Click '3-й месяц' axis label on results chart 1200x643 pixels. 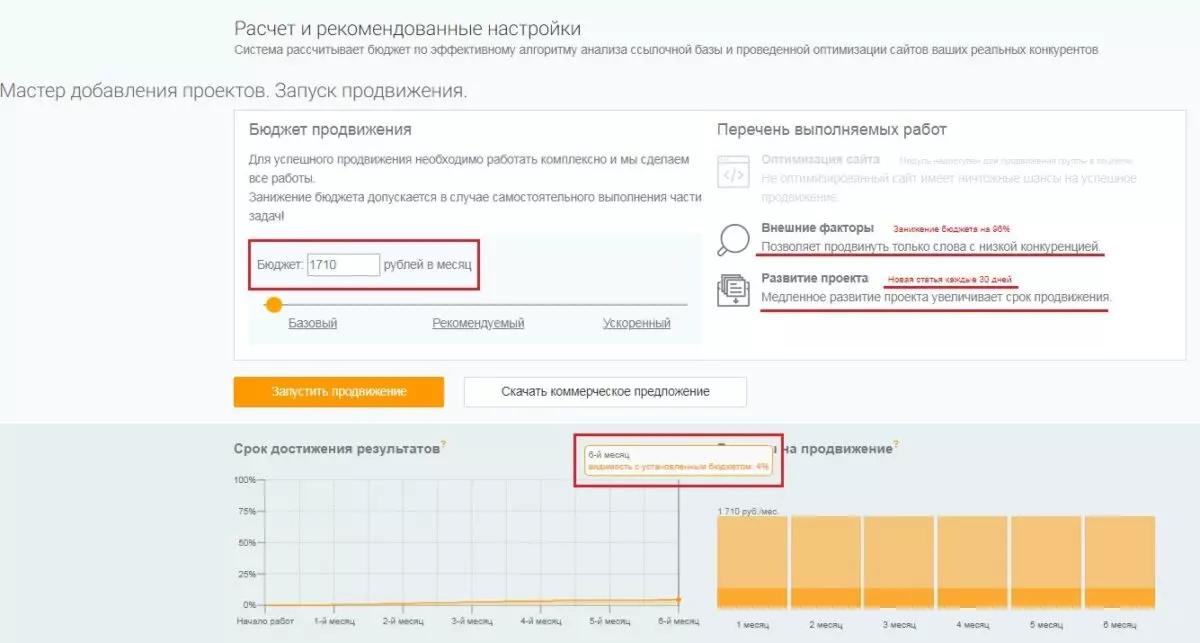pyautogui.click(x=470, y=621)
